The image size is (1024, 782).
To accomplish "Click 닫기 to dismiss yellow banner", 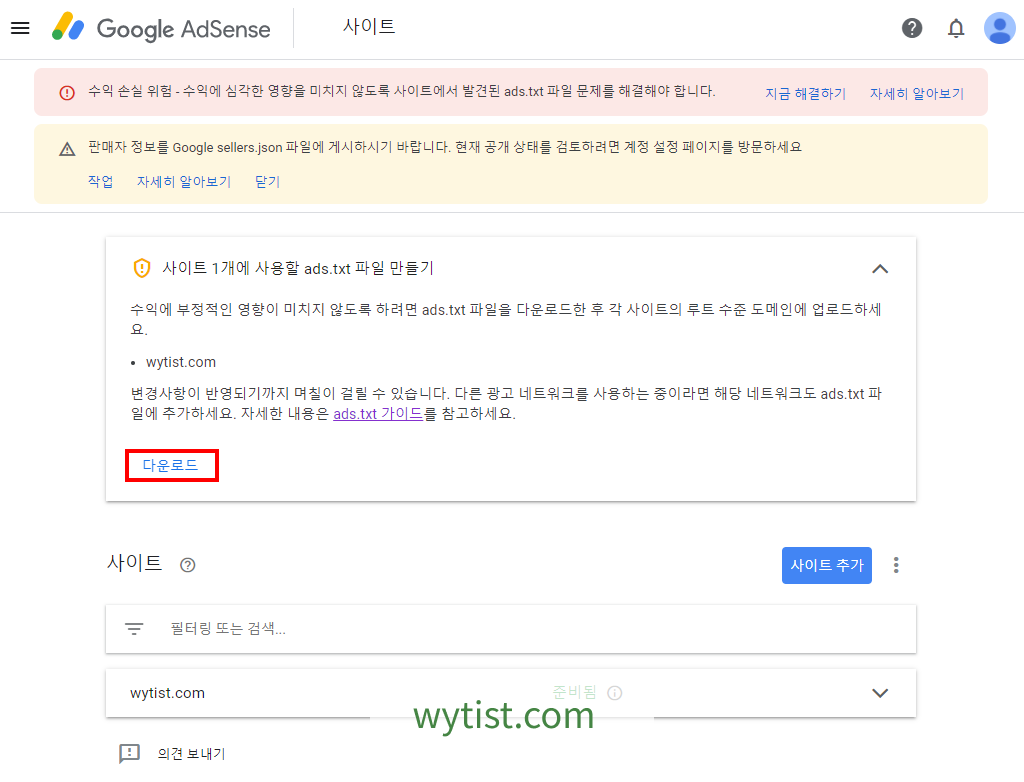I will click(267, 181).
